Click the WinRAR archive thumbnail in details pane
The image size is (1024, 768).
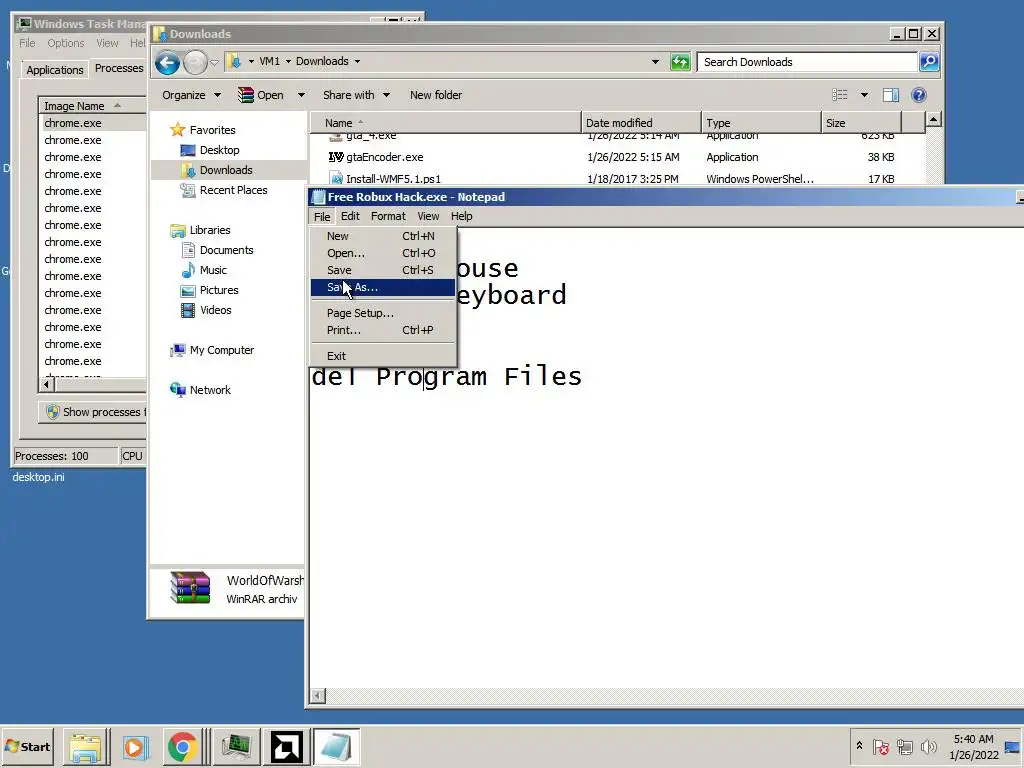190,588
